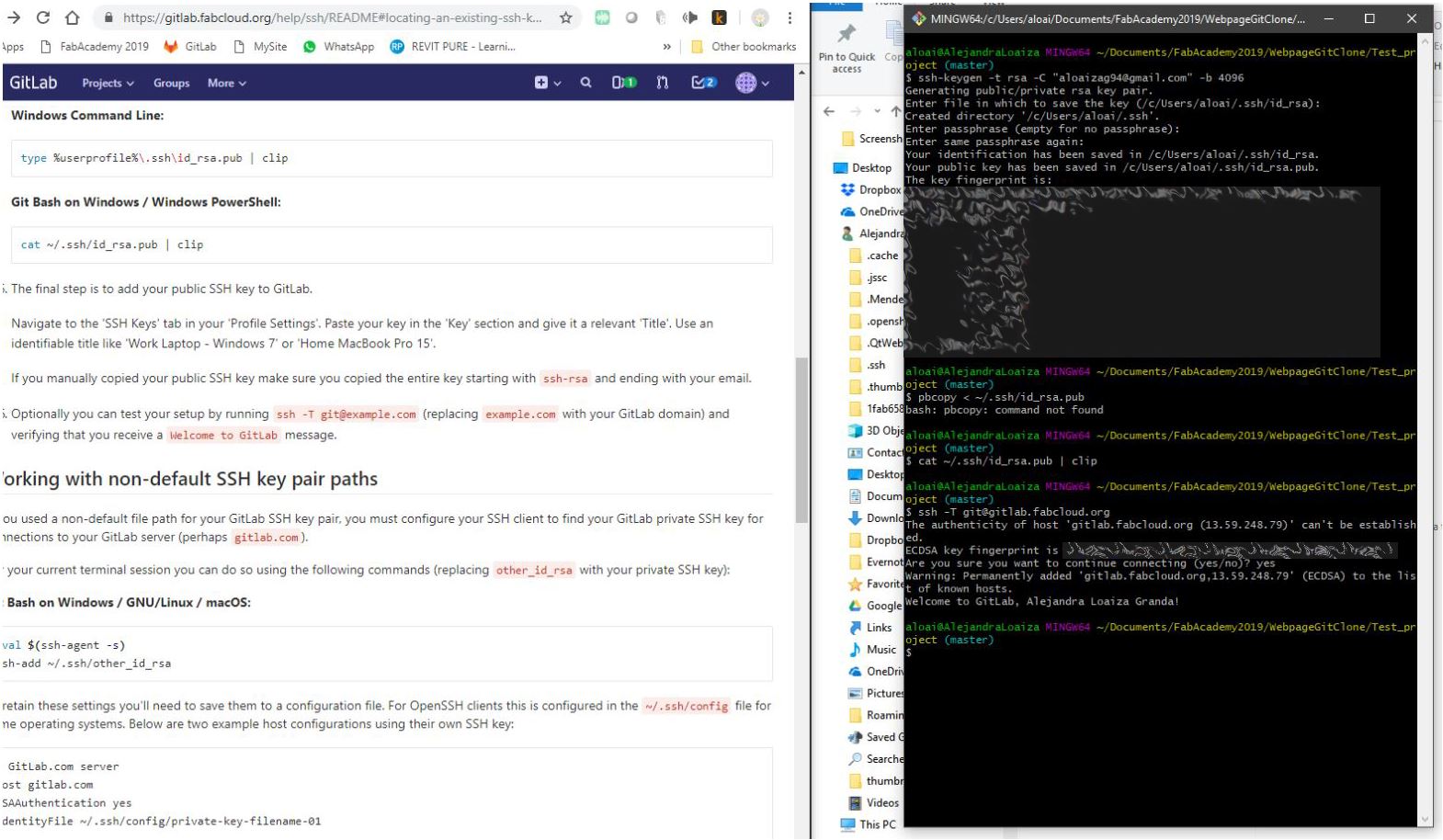Viewport: 1443px width, 840px height.
Task: Open the GitLab bookmark with fox icon
Action: 190,47
